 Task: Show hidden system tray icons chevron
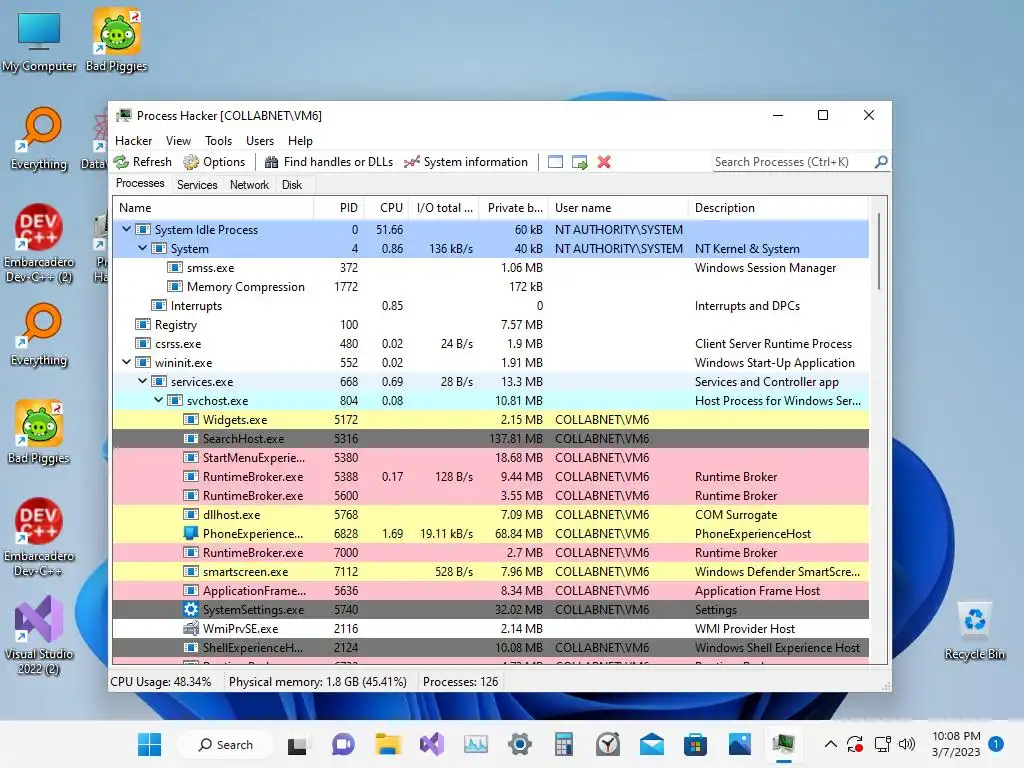(831, 744)
